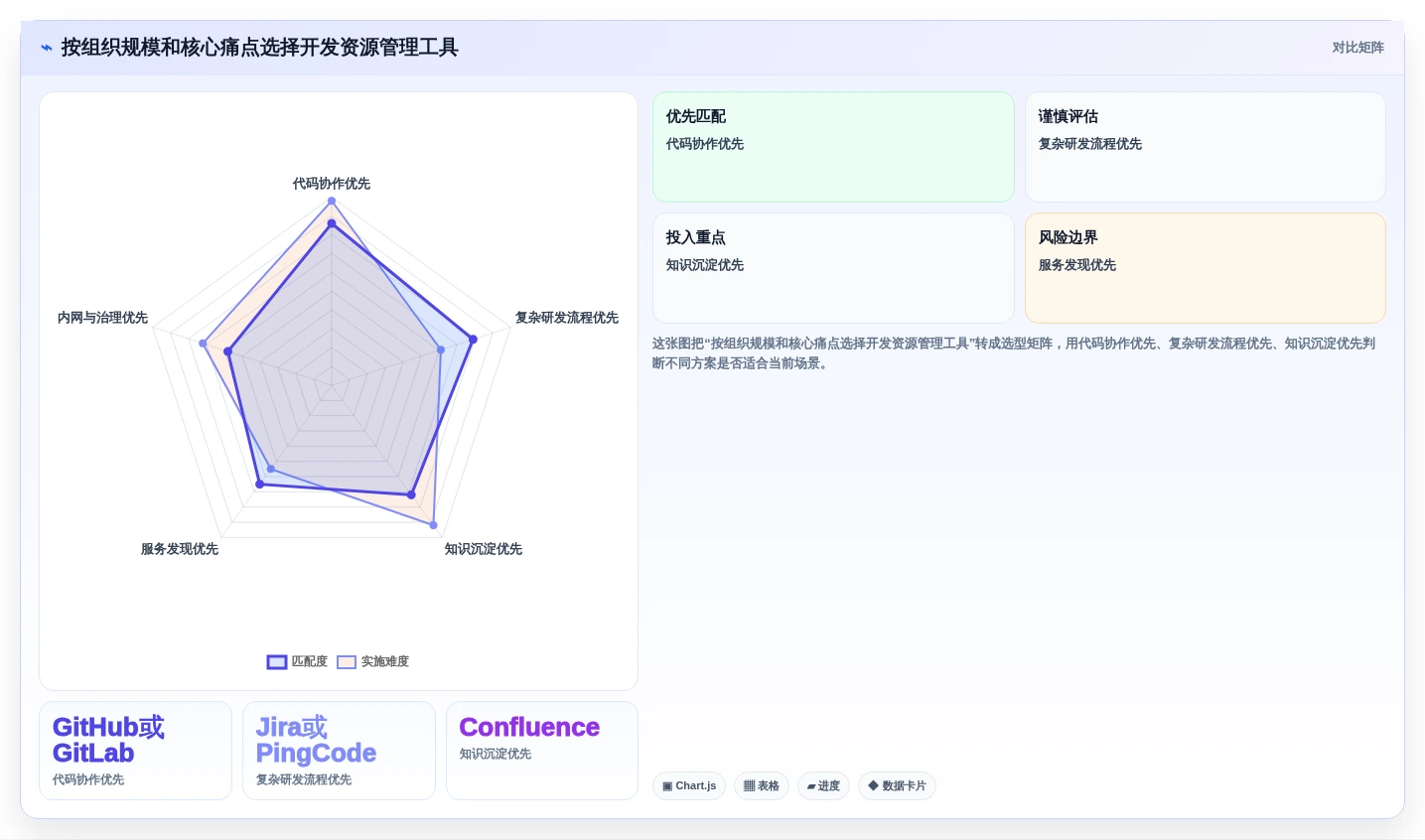Click the 进度 tag
Screen dimensions: 1425x840
(823, 785)
